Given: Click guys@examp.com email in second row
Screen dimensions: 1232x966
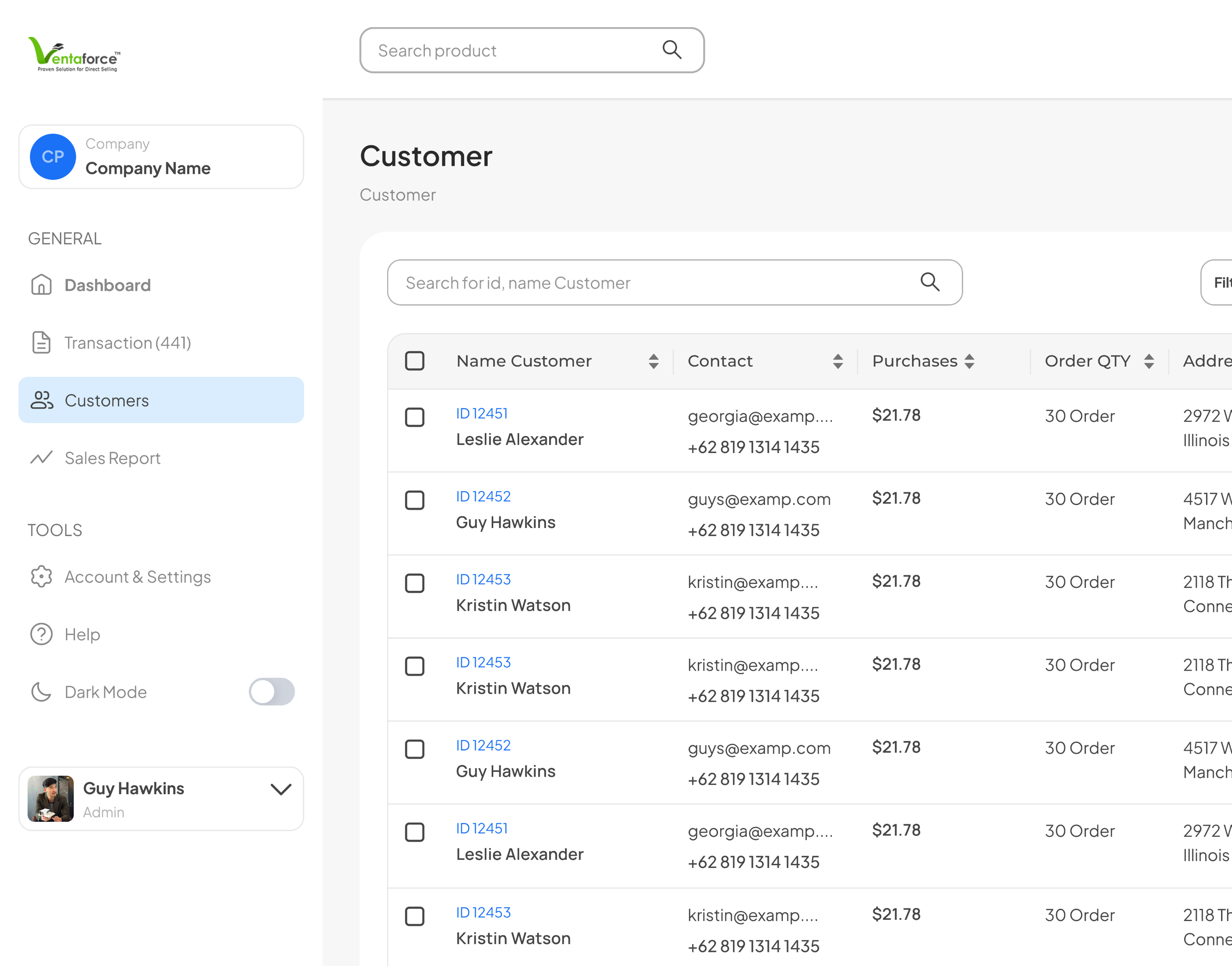Looking at the screenshot, I should click(759, 499).
